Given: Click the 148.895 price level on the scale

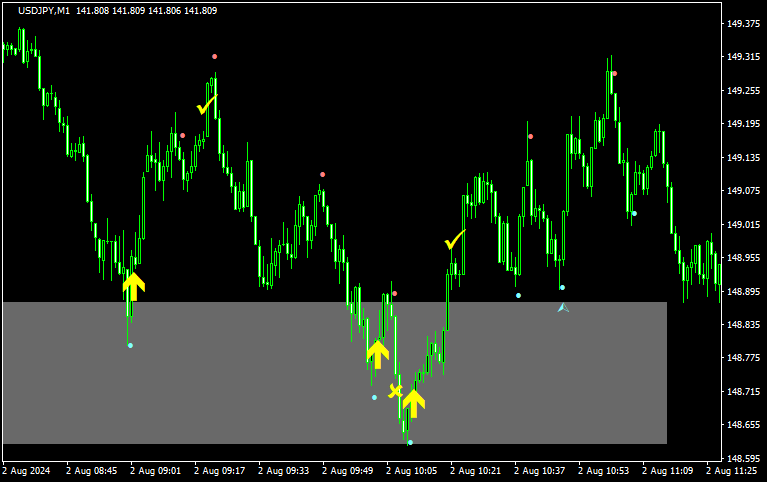Looking at the screenshot, I should pos(743,292).
